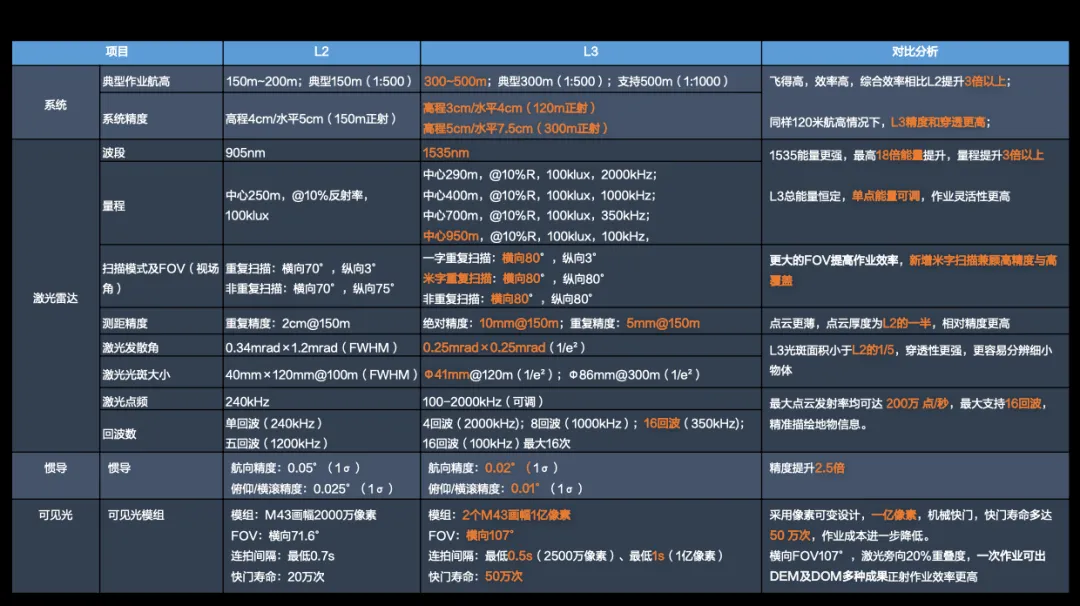This screenshot has height=606, width=1080.
Task: Select L3 line '一字重复扫描：横向80°，纵向3°'
Action: pyautogui.click(x=510, y=258)
